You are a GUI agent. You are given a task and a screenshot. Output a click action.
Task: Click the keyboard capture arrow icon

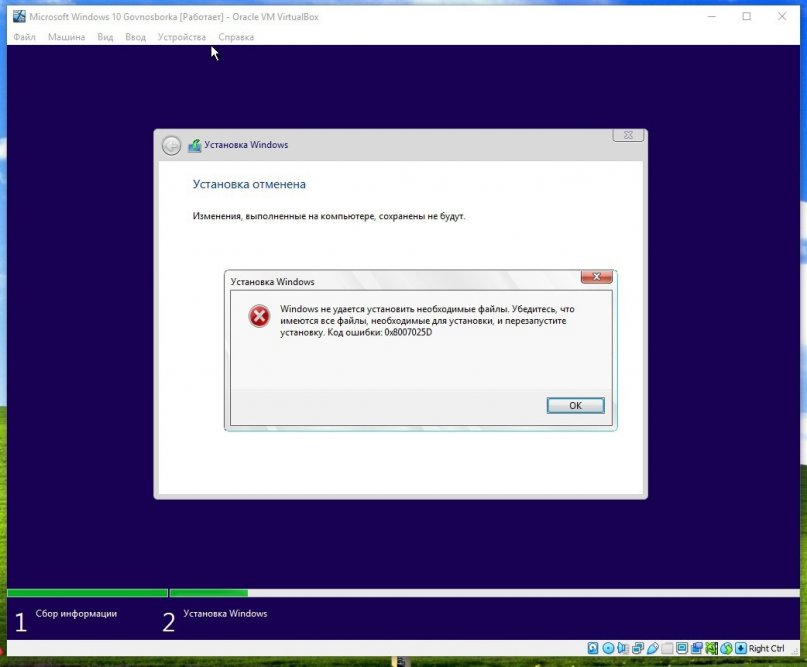click(741, 648)
